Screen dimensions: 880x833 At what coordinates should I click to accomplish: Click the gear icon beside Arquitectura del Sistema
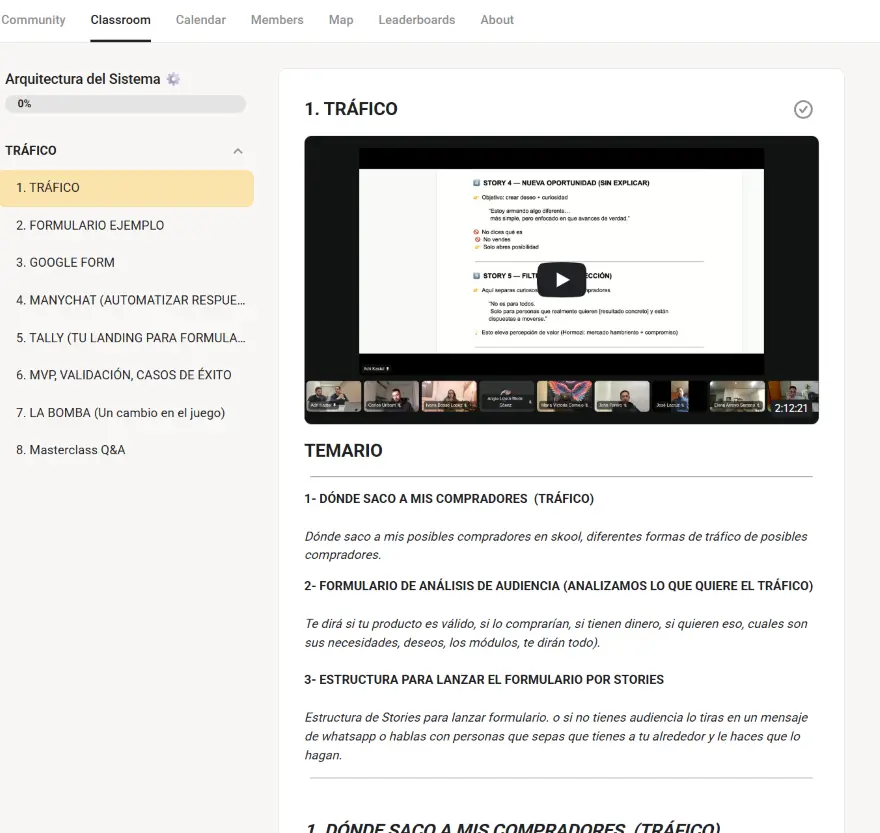[x=174, y=79]
